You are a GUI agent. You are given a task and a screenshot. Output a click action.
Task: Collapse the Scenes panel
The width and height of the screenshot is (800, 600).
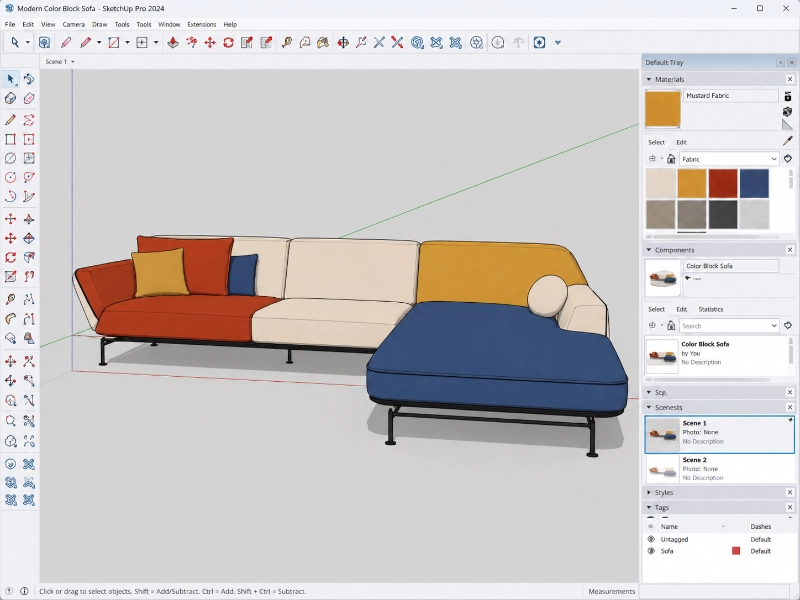649,407
